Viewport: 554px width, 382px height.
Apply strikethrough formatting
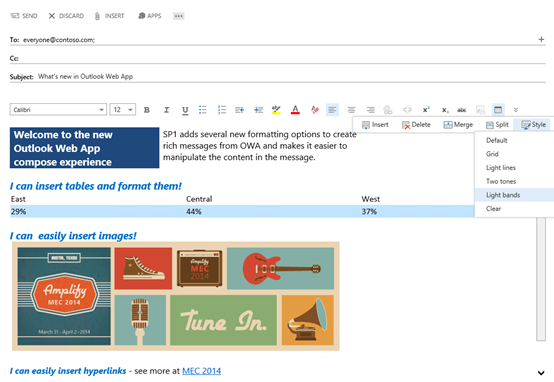[x=461, y=110]
